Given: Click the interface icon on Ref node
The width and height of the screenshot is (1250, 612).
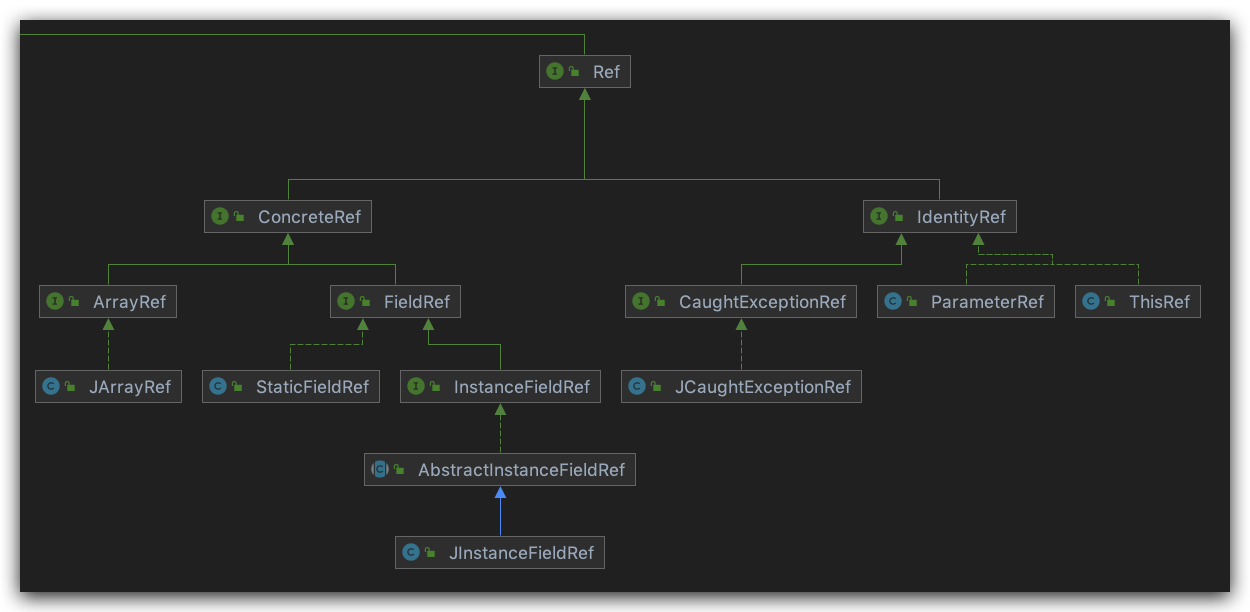Looking at the screenshot, I should pyautogui.click(x=555, y=72).
